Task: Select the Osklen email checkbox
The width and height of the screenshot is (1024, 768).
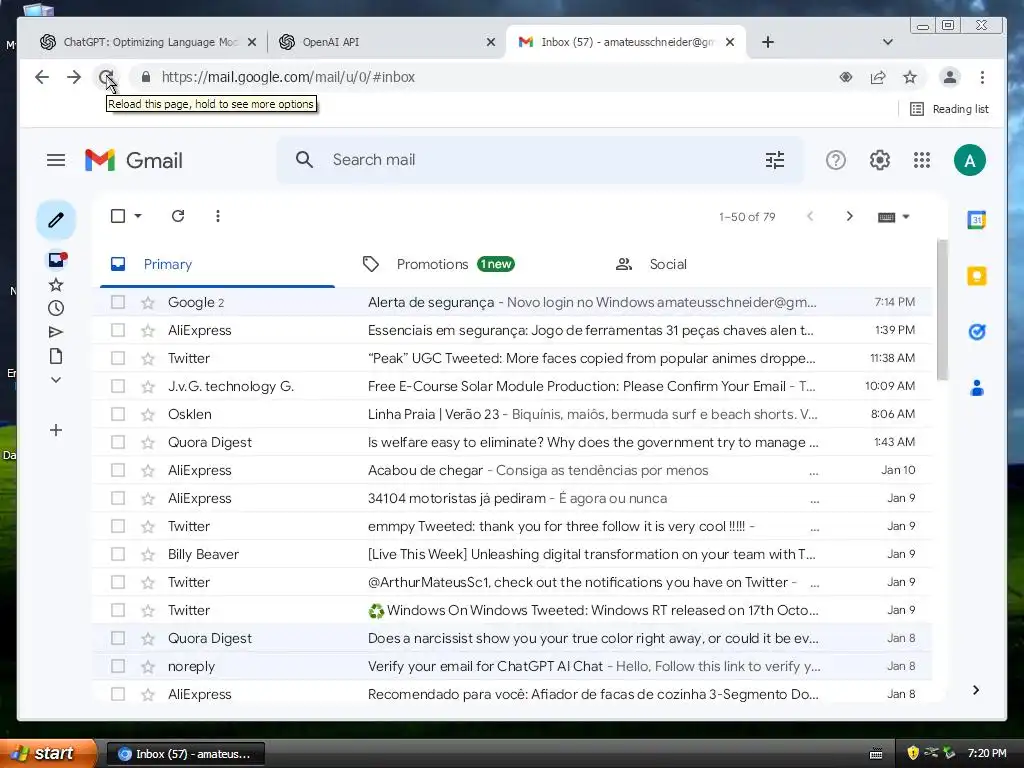Action: pos(118,414)
